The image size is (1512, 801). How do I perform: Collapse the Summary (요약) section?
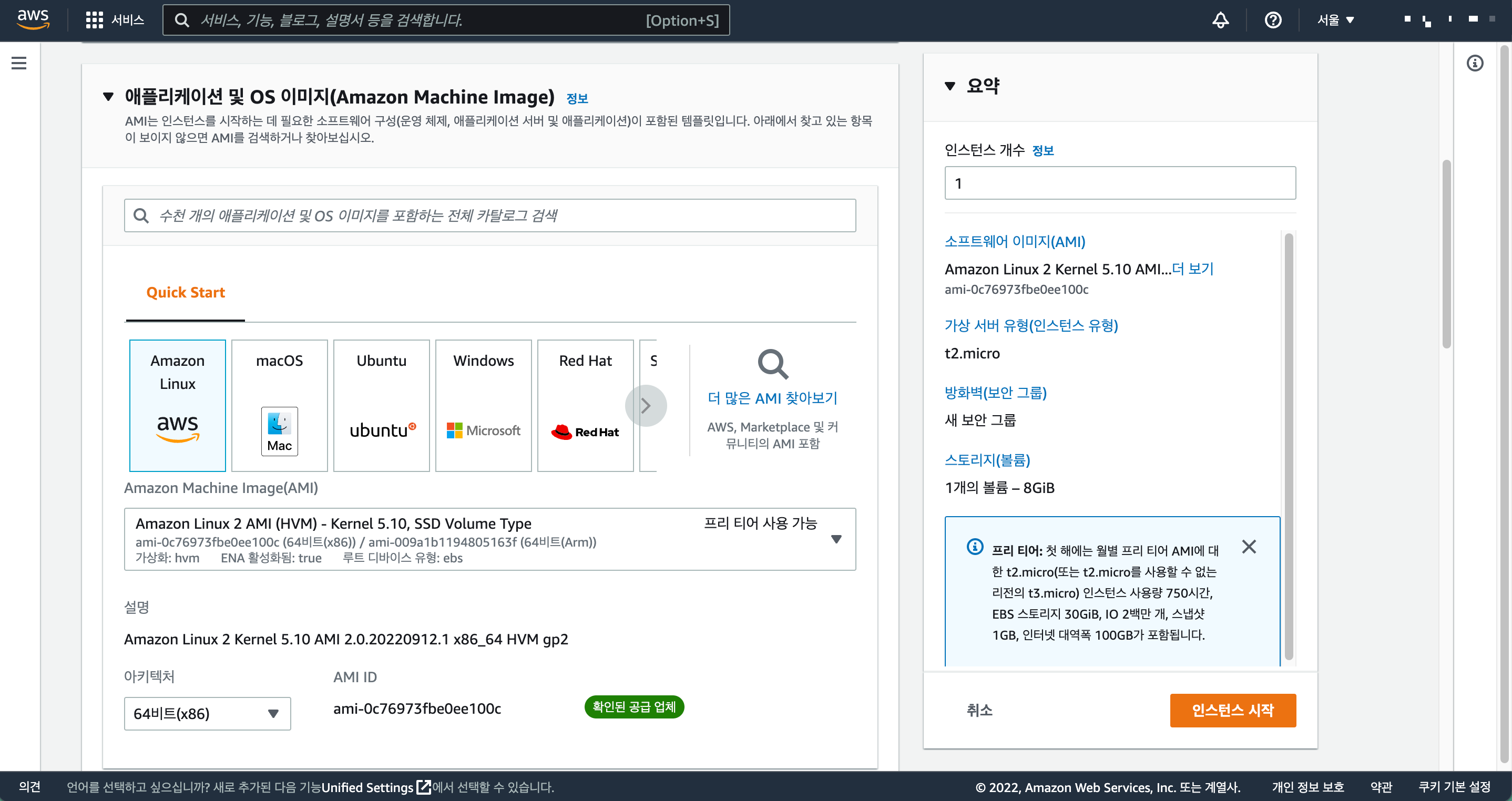[949, 86]
